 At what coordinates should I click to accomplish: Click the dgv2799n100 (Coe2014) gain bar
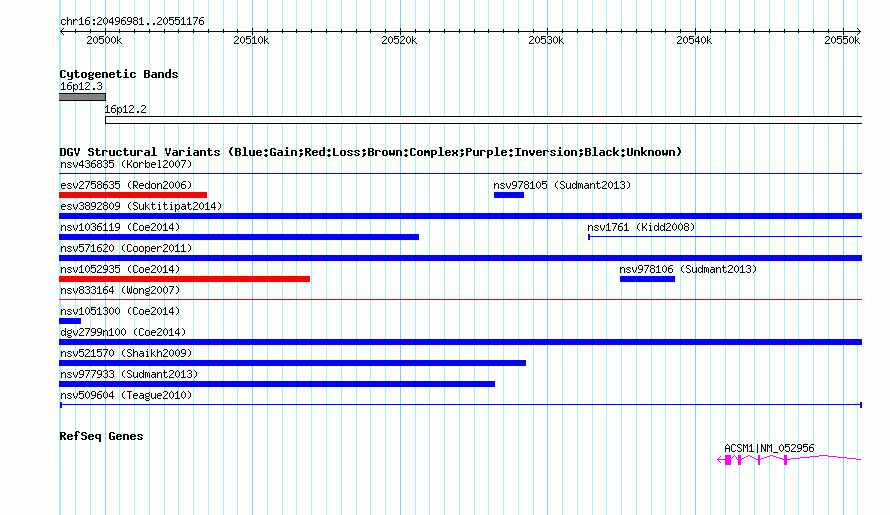coord(460,342)
